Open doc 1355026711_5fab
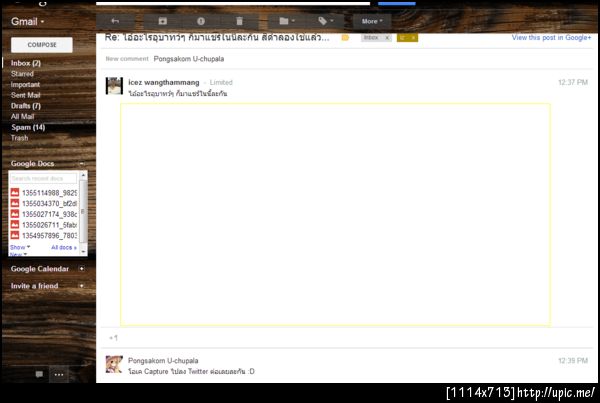The width and height of the screenshot is (600, 403). click(x=49, y=225)
